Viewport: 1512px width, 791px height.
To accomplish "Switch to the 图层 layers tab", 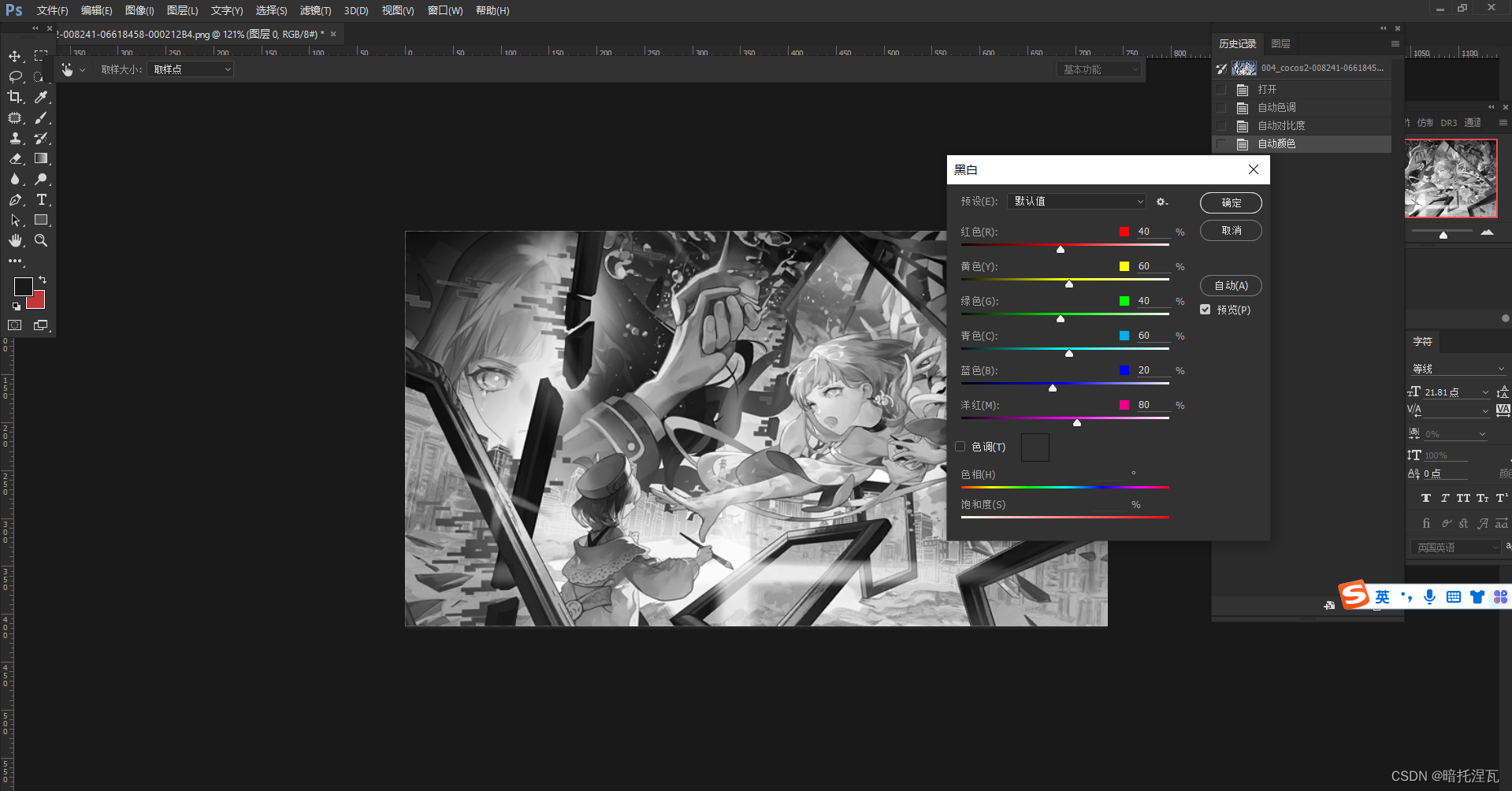I will [x=1281, y=44].
